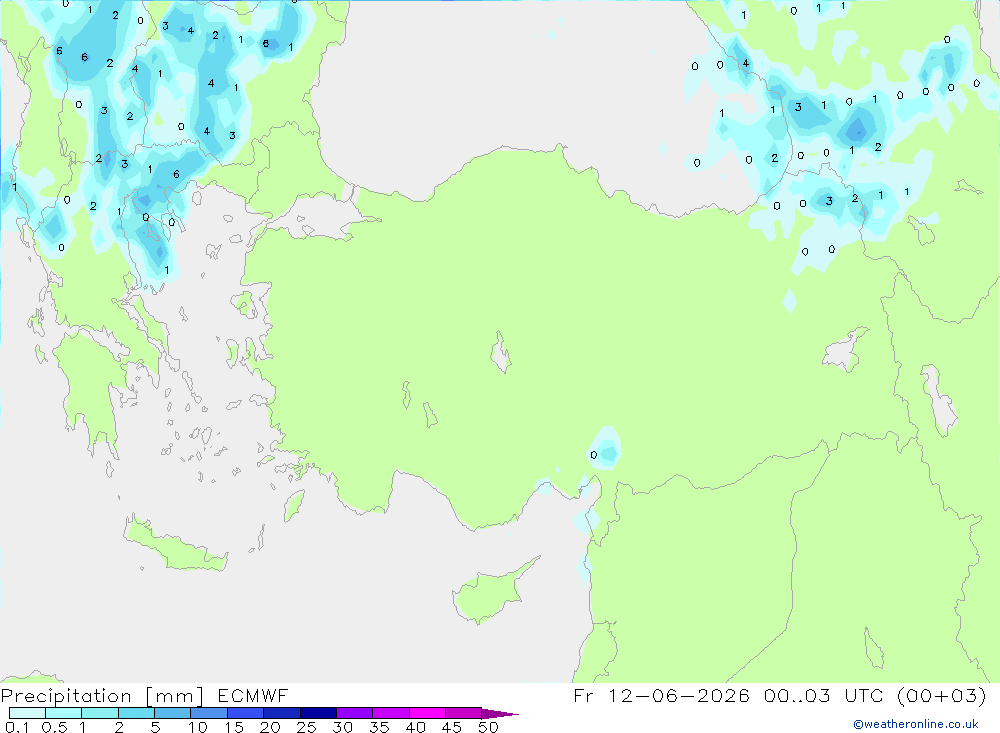The width and height of the screenshot is (1000, 733).
Task: Click the 40–45 mm magenta legend swatch
Action: 427,713
